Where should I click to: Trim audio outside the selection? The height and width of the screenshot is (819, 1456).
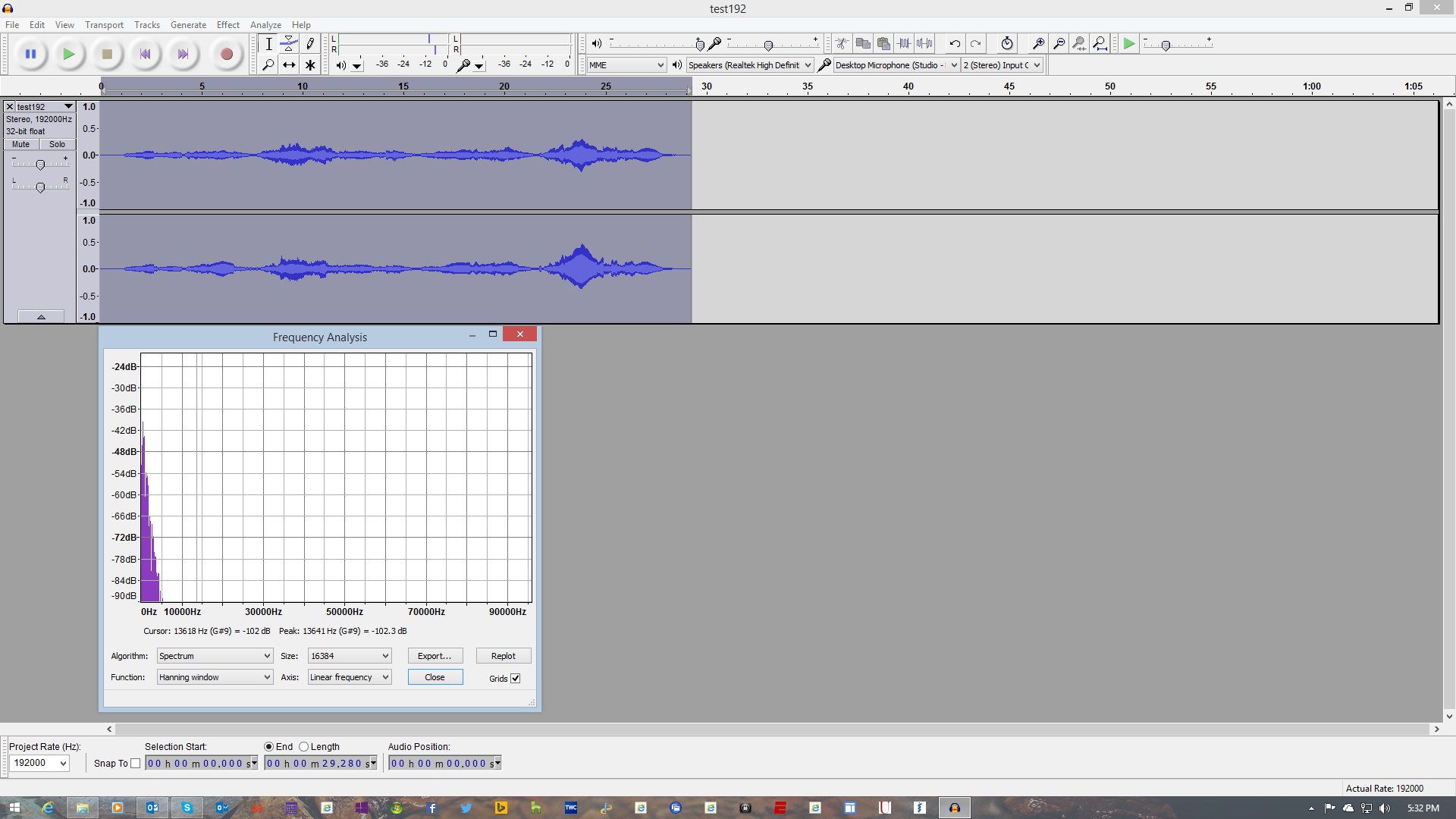(904, 43)
